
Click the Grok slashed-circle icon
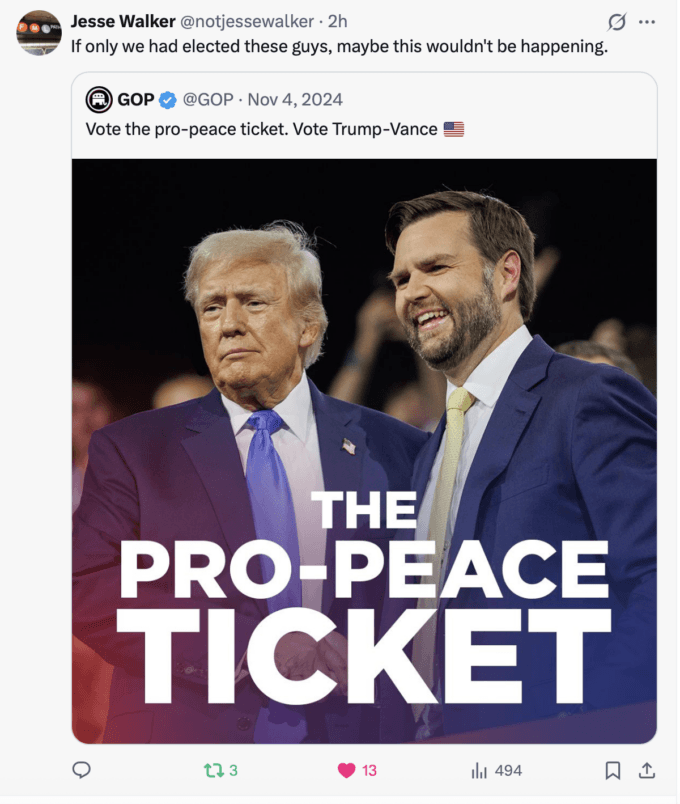click(617, 22)
